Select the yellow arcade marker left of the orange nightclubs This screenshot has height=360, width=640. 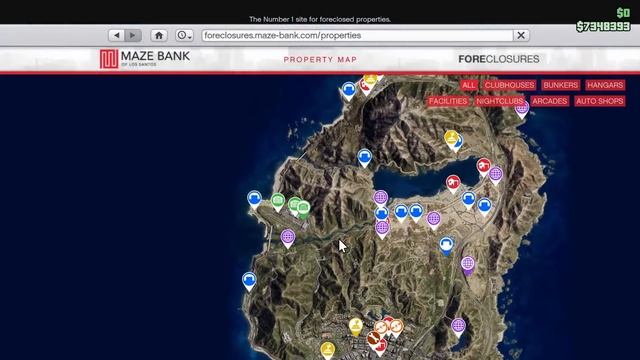point(356,326)
